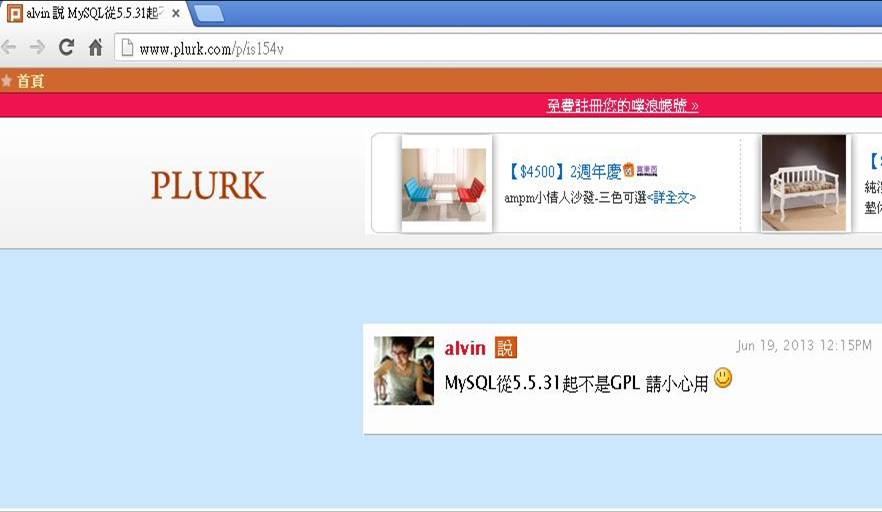Click the www.plurk.com address bar field
This screenshot has height=512, width=882.
pos(498,48)
